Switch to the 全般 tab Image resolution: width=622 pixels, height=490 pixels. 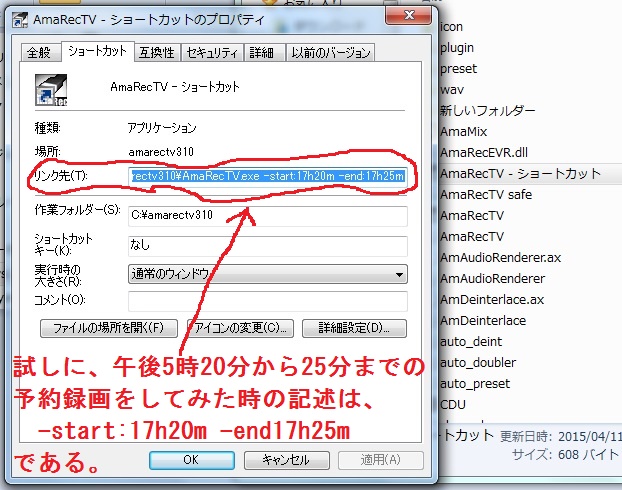(39, 52)
